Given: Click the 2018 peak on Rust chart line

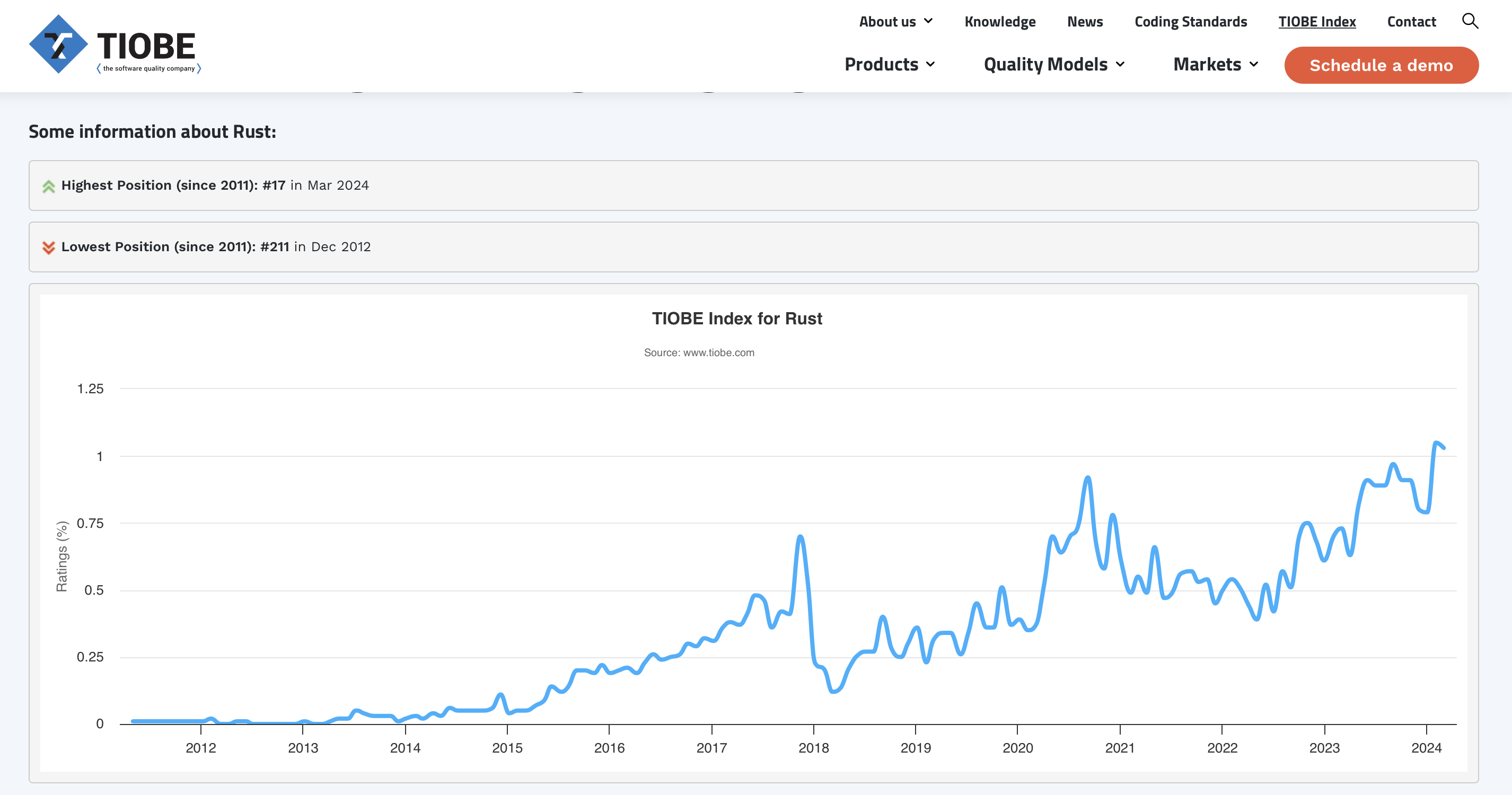Looking at the screenshot, I should (x=800, y=536).
